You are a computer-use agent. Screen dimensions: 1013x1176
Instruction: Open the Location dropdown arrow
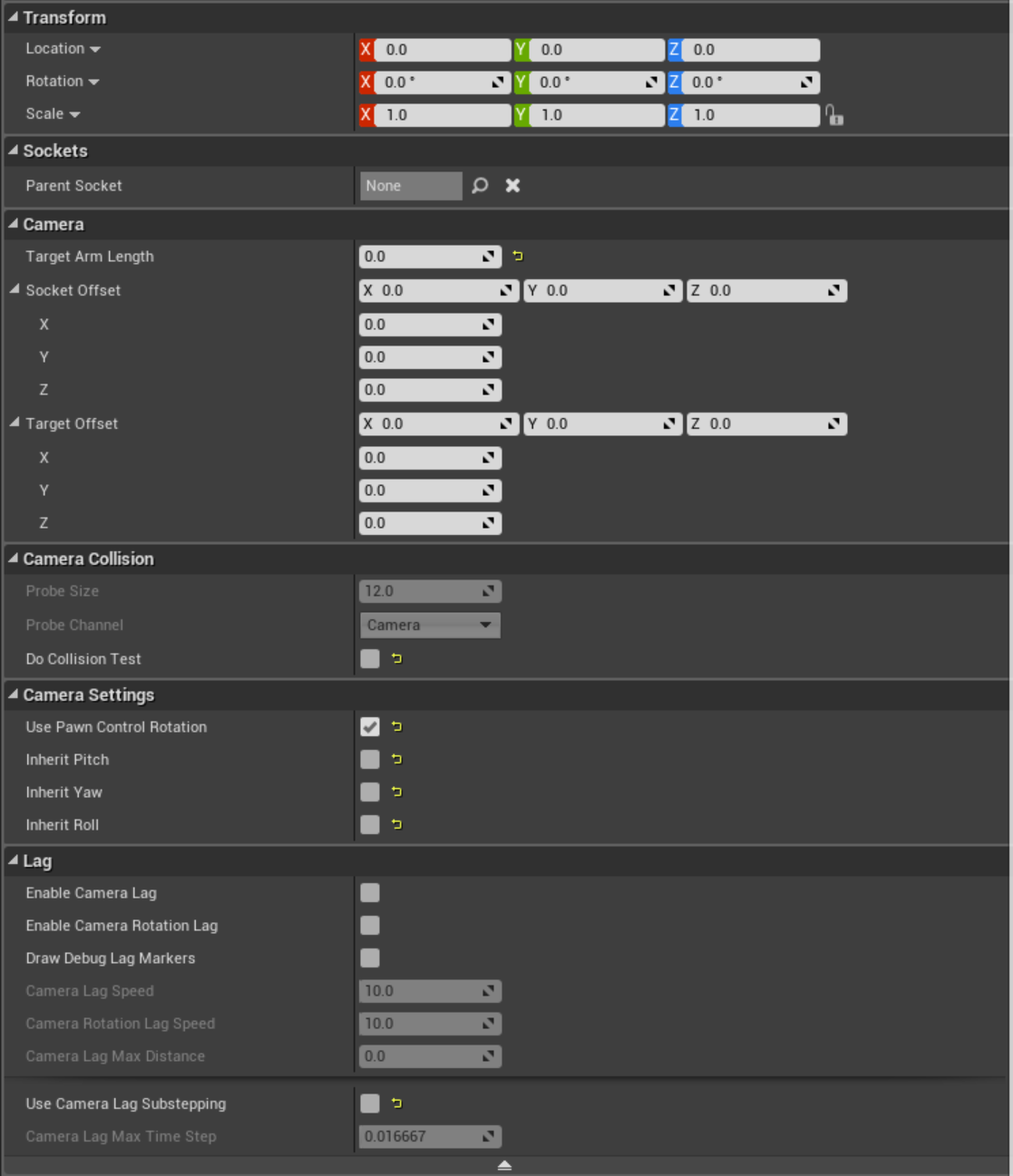95,50
